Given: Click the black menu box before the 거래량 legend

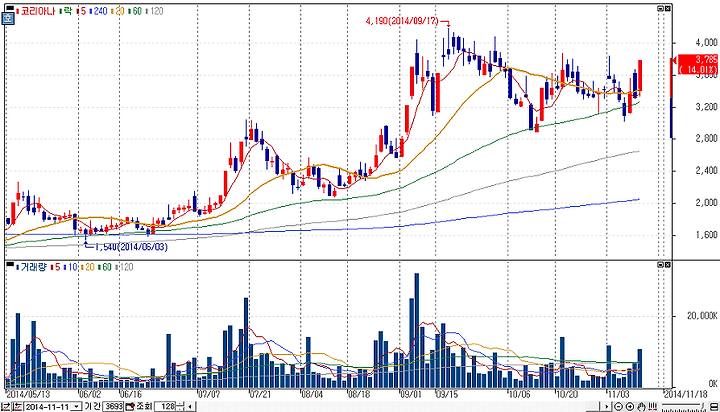Looking at the screenshot, I should point(10,264).
